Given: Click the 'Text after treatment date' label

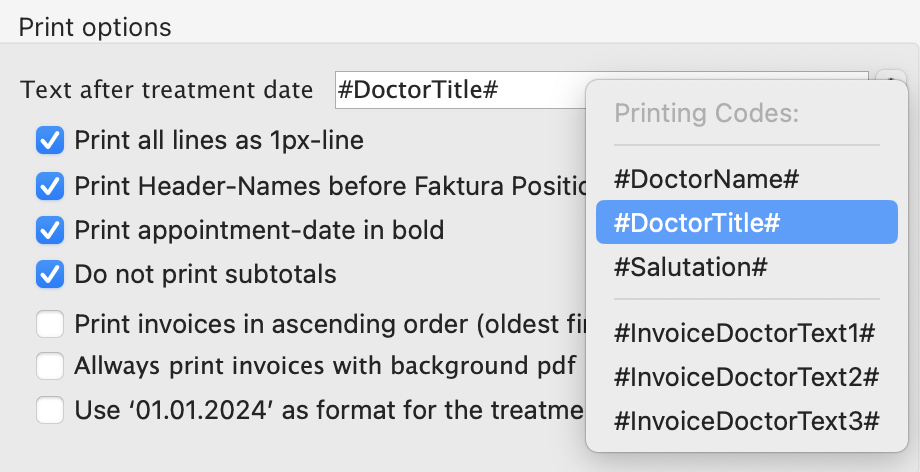Looking at the screenshot, I should coord(166,90).
